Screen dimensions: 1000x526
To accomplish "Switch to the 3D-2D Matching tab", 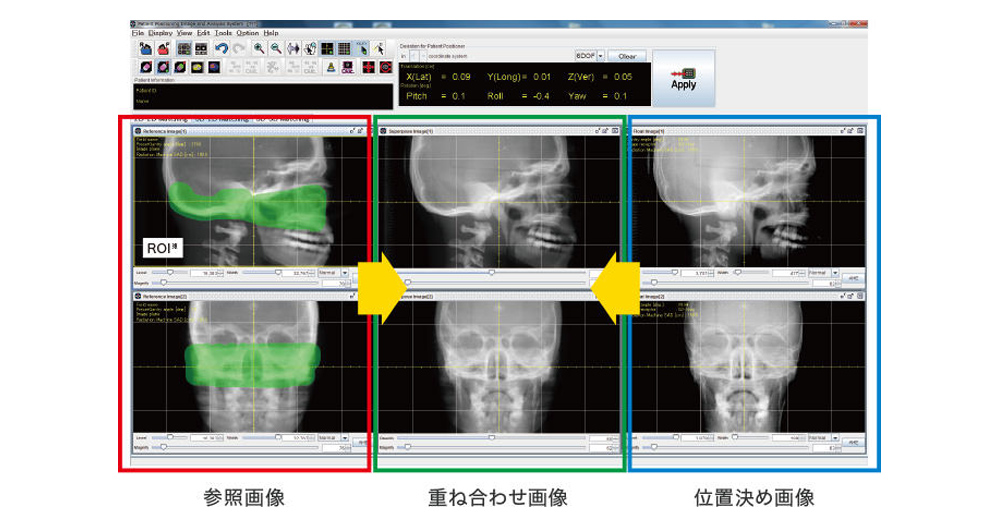I will coord(221,119).
